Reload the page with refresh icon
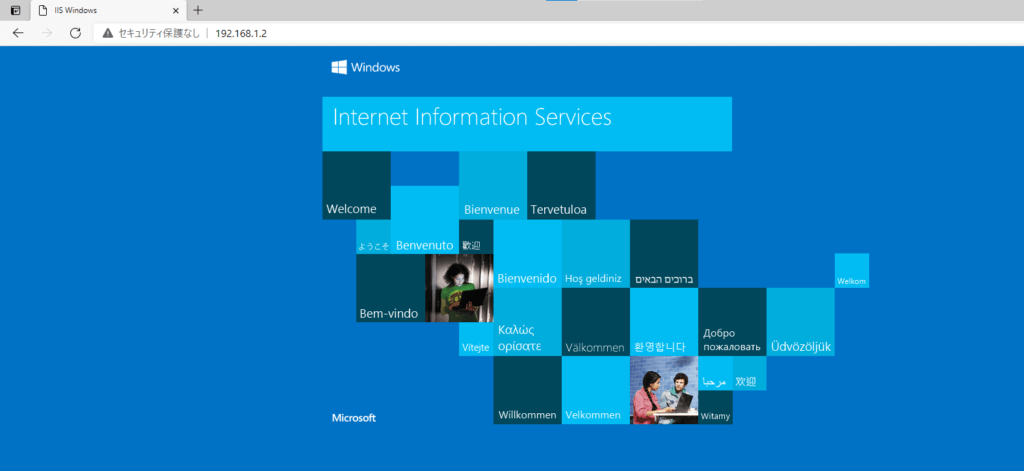The width and height of the screenshot is (1024, 471). pos(75,33)
